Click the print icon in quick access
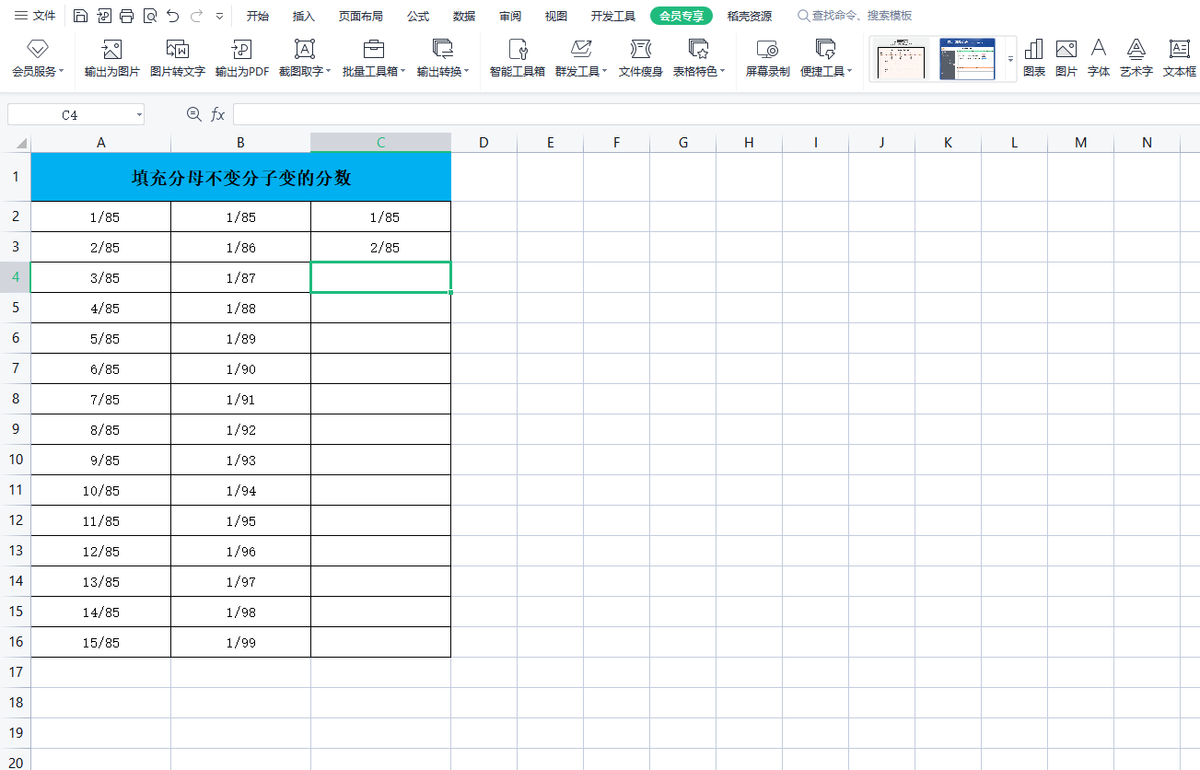This screenshot has width=1200, height=770. [126, 16]
